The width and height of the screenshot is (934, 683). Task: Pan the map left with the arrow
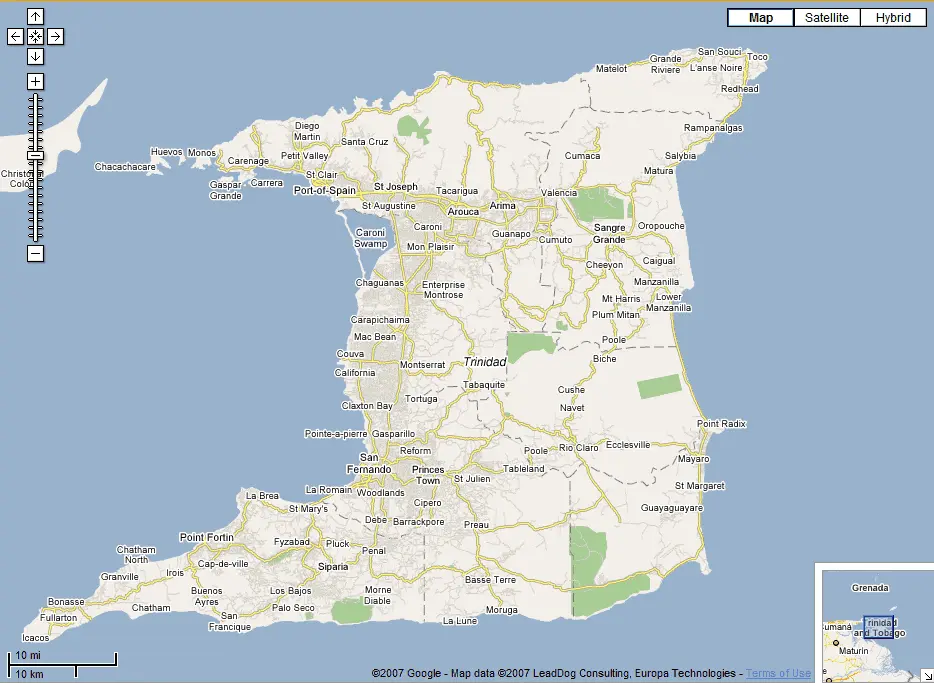click(16, 36)
